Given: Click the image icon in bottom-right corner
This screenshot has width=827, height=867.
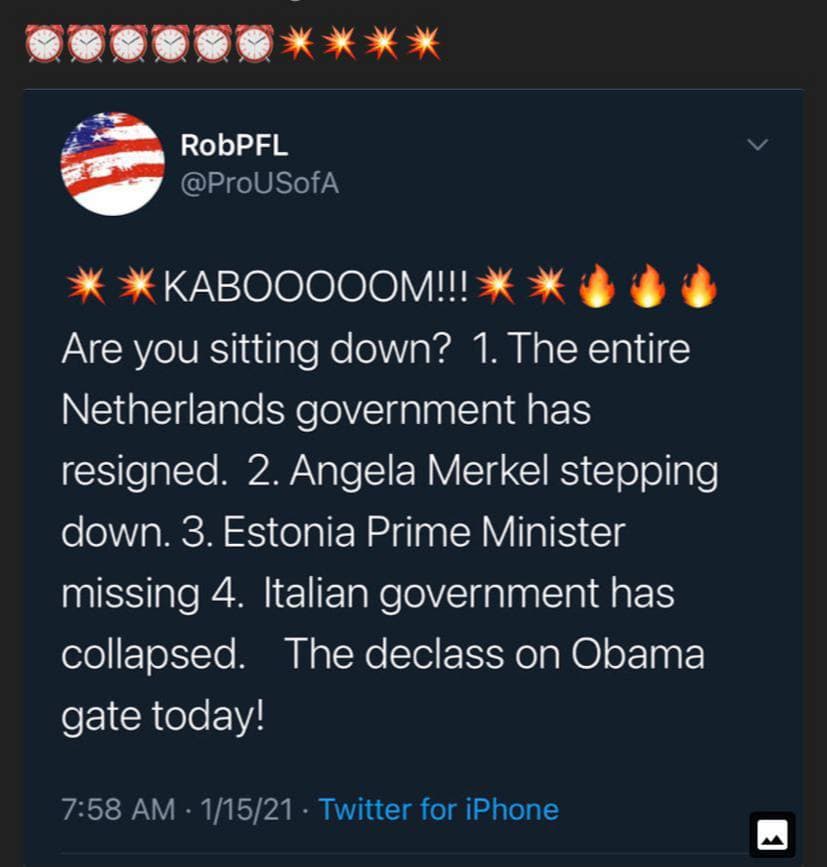Looking at the screenshot, I should pyautogui.click(x=772, y=835).
